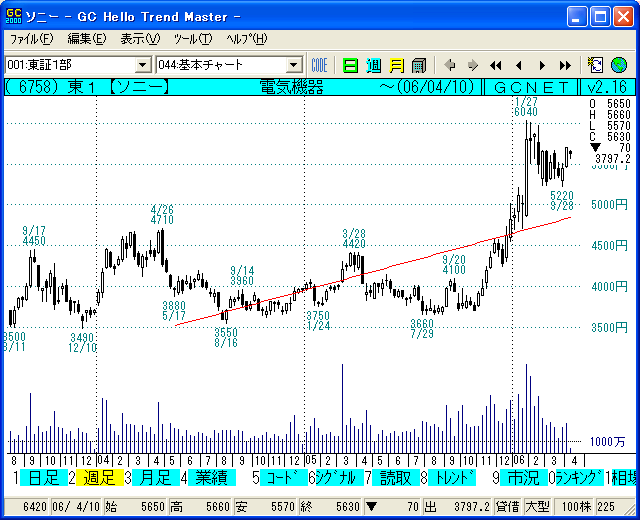640x520 pixels.
Task: Click the 06 year marker on time axis
Action: [x=519, y=460]
